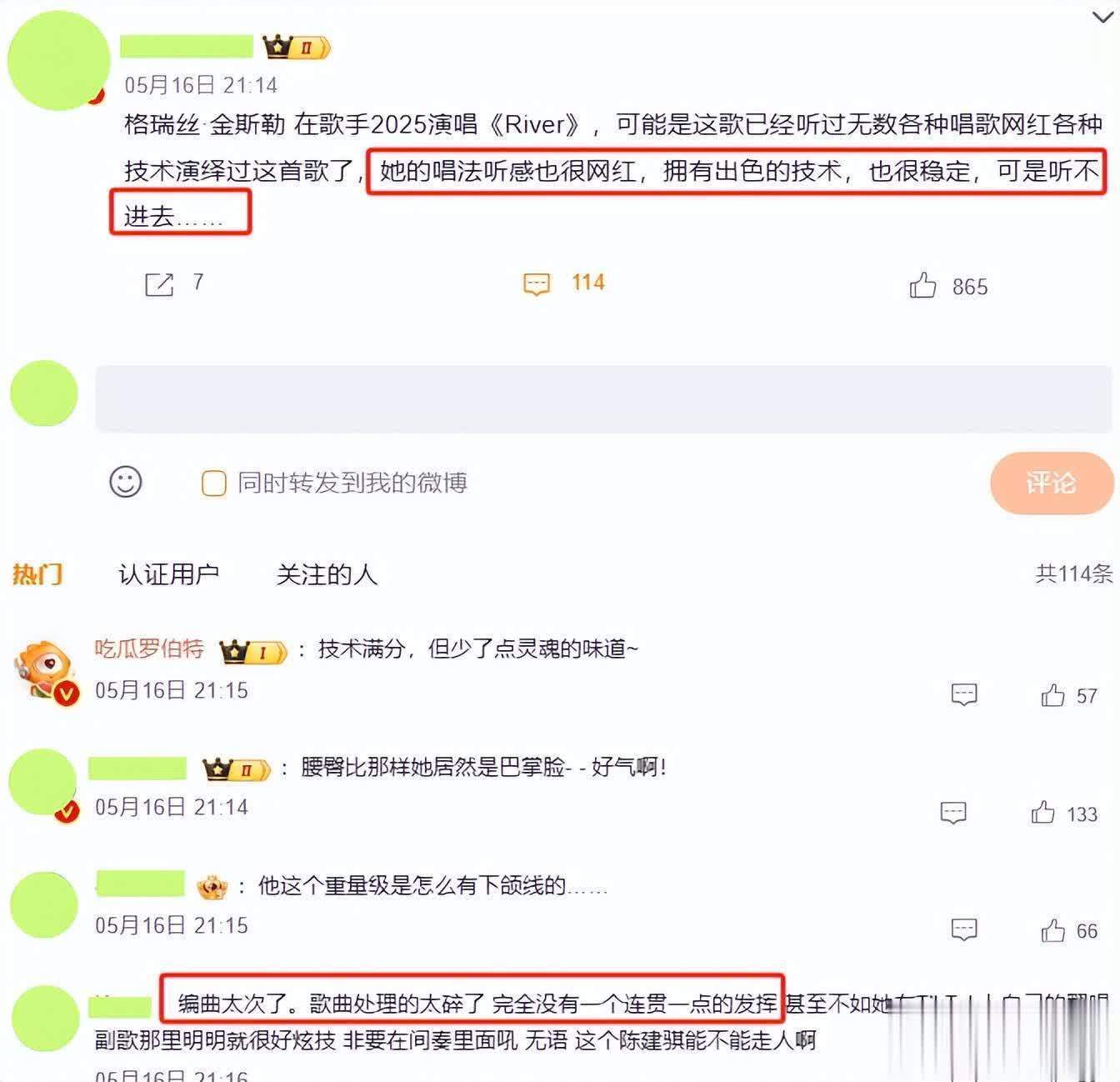Reply to the 腰臀比 comment
This screenshot has width=1120, height=1082.
953,813
